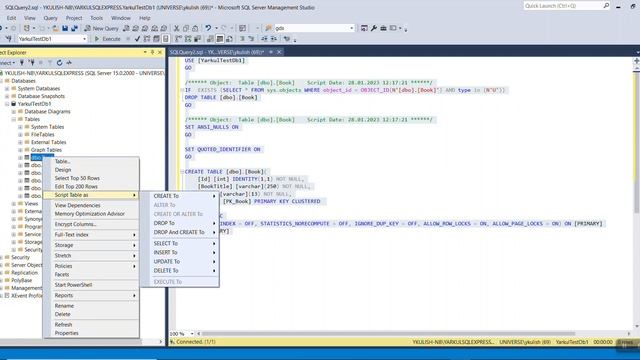Click the Activity Monitor icon in Object Explorer toolbar
Image resolution: width=640 pixels, height=360 pixels.
(69, 63)
